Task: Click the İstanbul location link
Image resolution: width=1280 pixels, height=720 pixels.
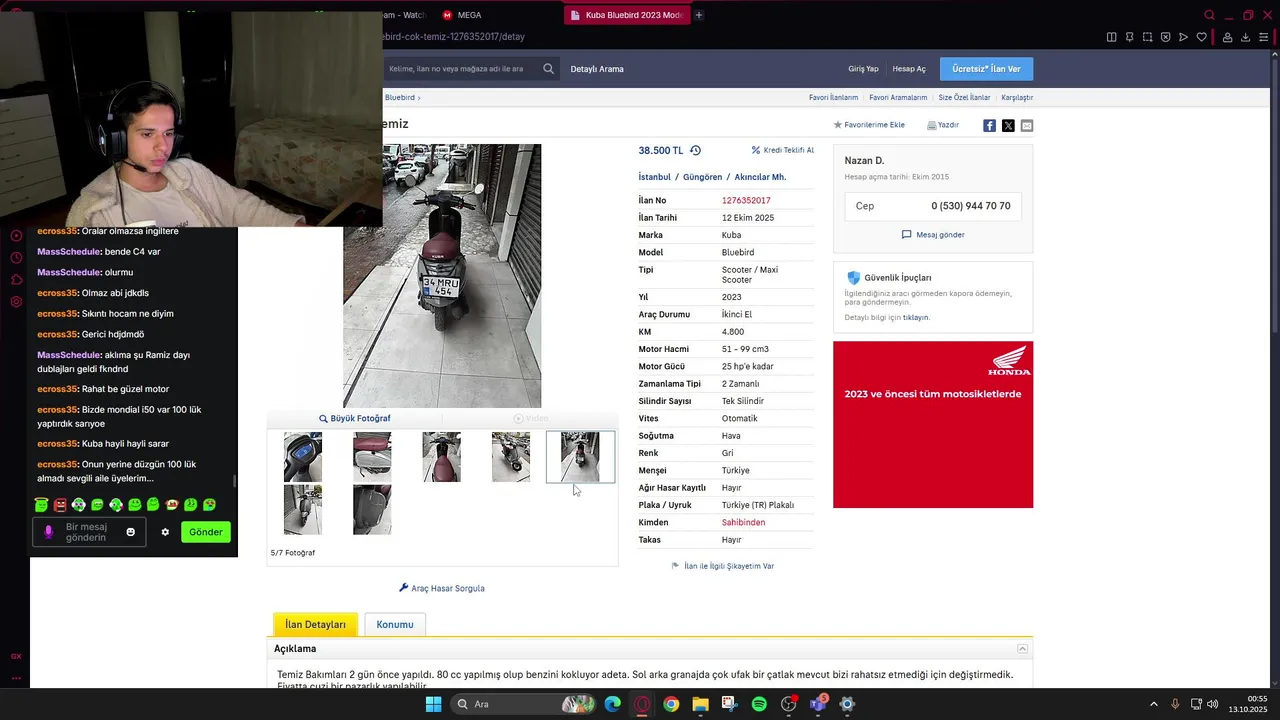Action: click(x=655, y=177)
